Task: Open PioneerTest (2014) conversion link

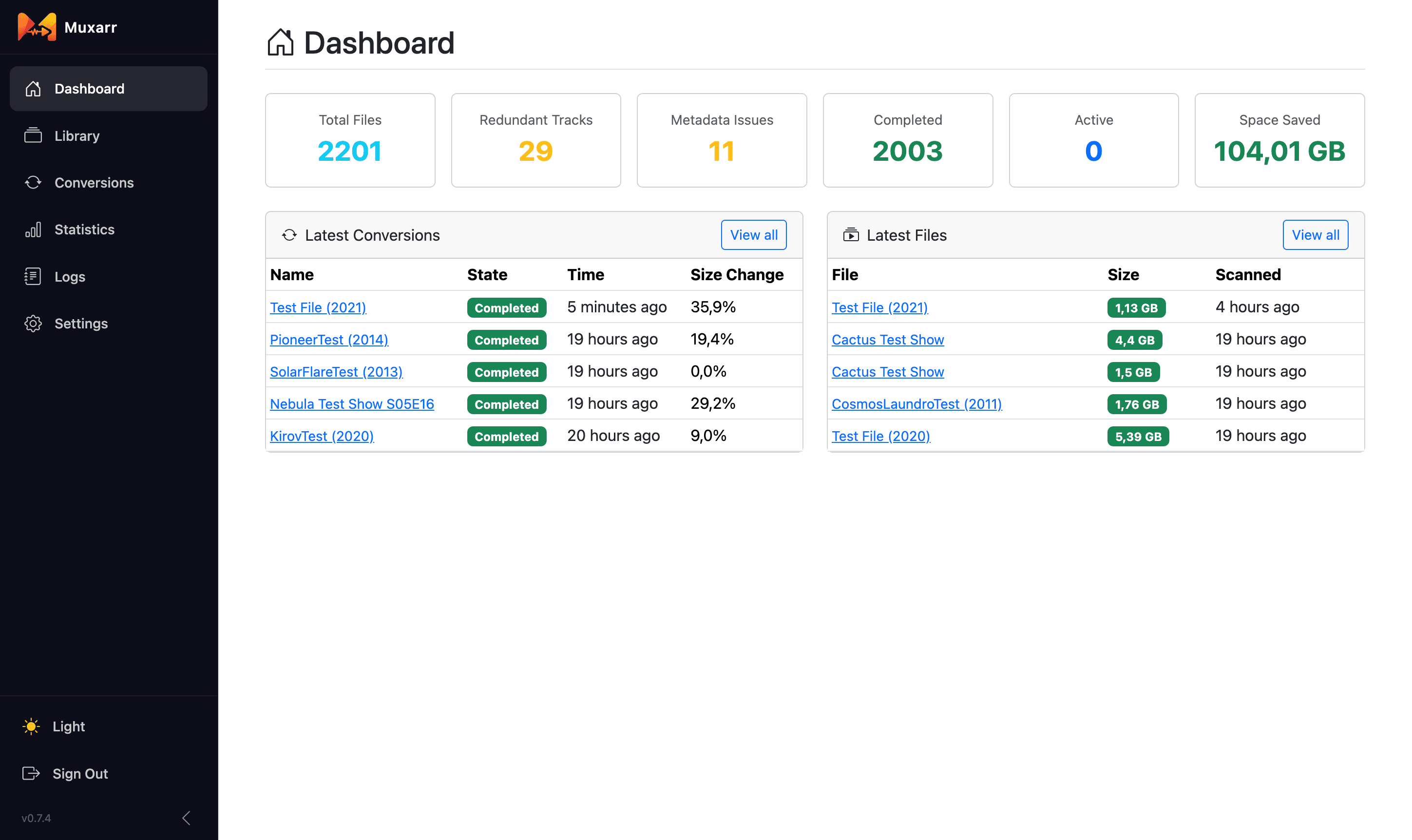Action: (x=329, y=340)
